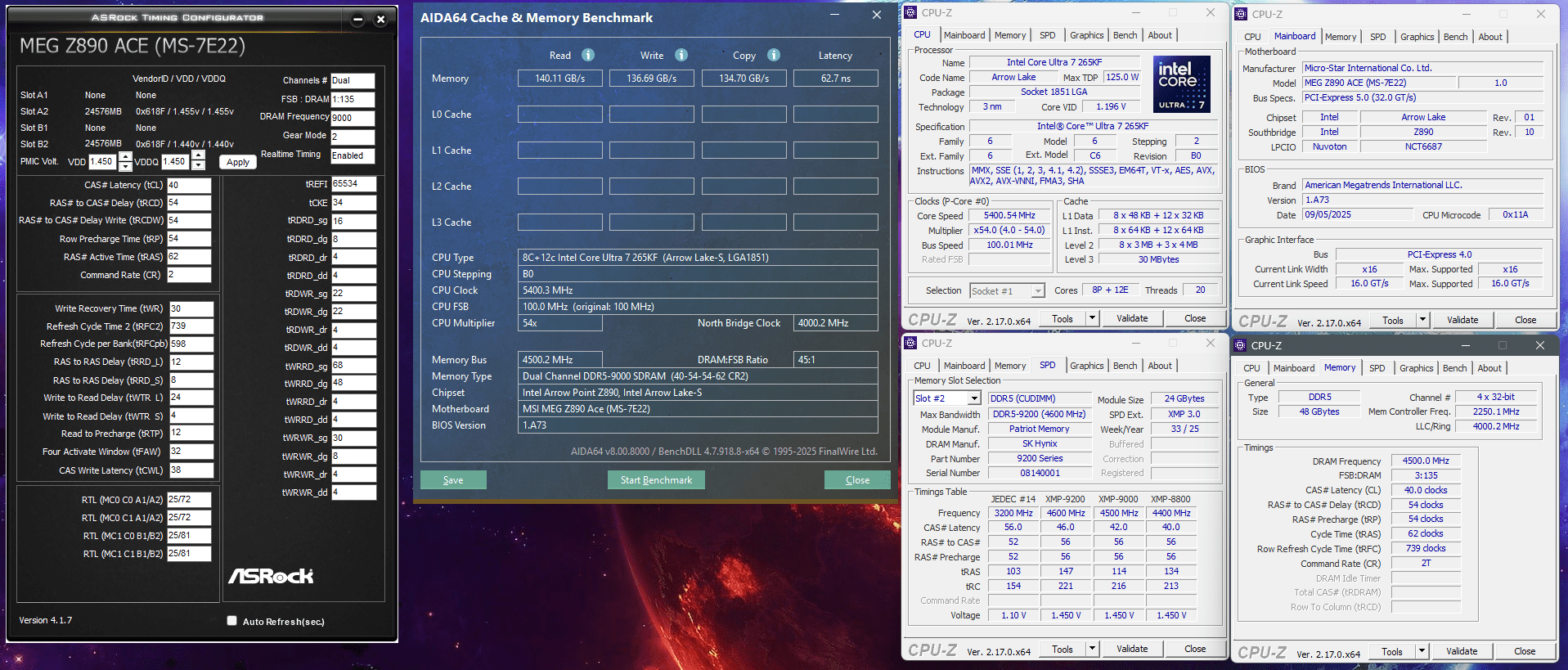Increase VDD voltage with the up arrow

pyautogui.click(x=125, y=156)
